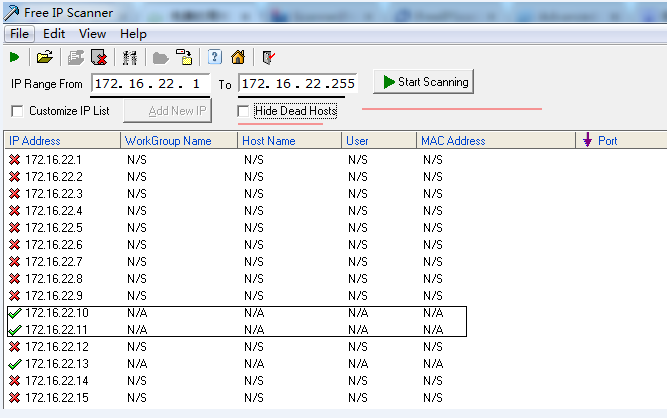Open the Edit menu

(x=54, y=34)
